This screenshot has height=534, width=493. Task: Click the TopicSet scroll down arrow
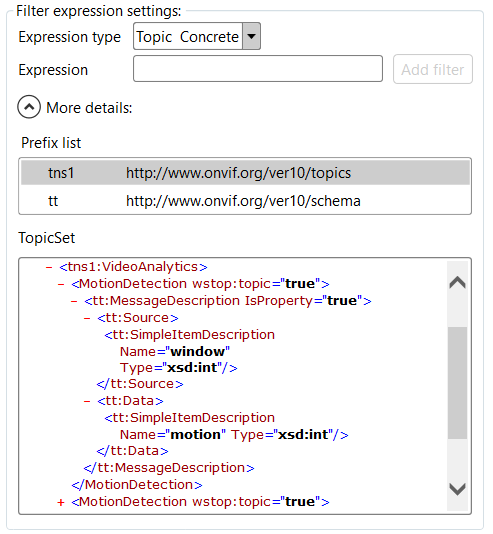tap(457, 489)
